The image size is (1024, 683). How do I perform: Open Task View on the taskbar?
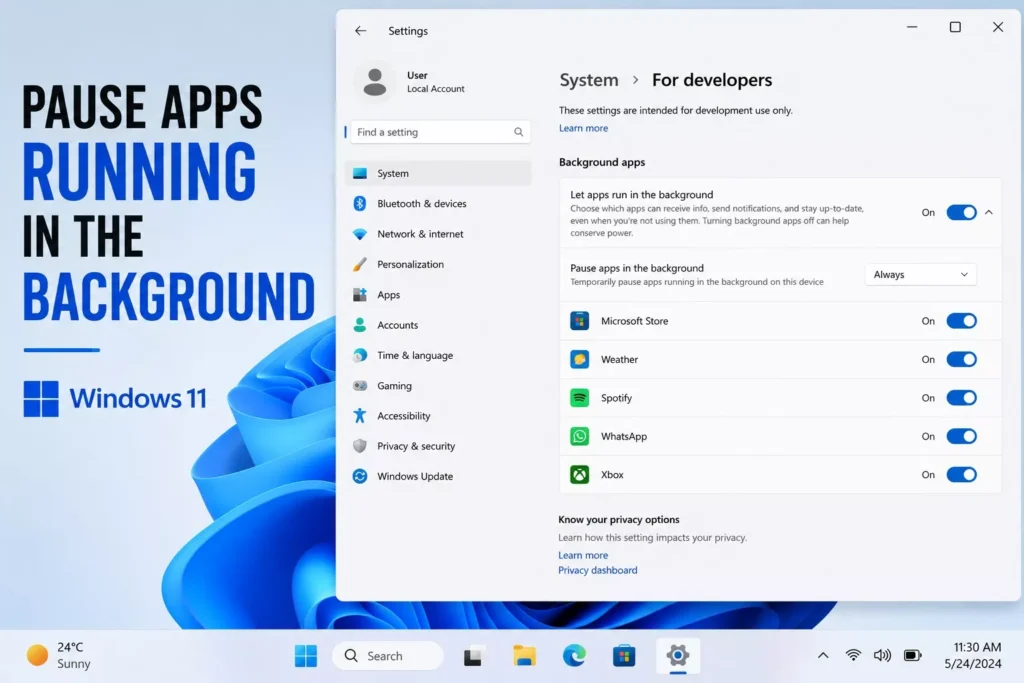pyautogui.click(x=473, y=656)
